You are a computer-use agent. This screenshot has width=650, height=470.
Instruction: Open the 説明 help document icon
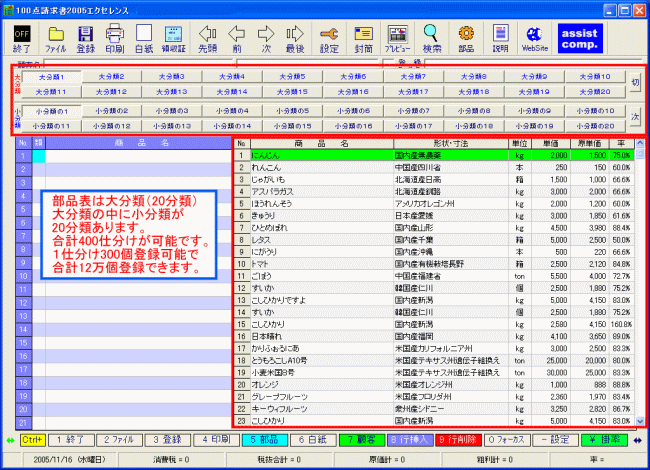coord(500,39)
